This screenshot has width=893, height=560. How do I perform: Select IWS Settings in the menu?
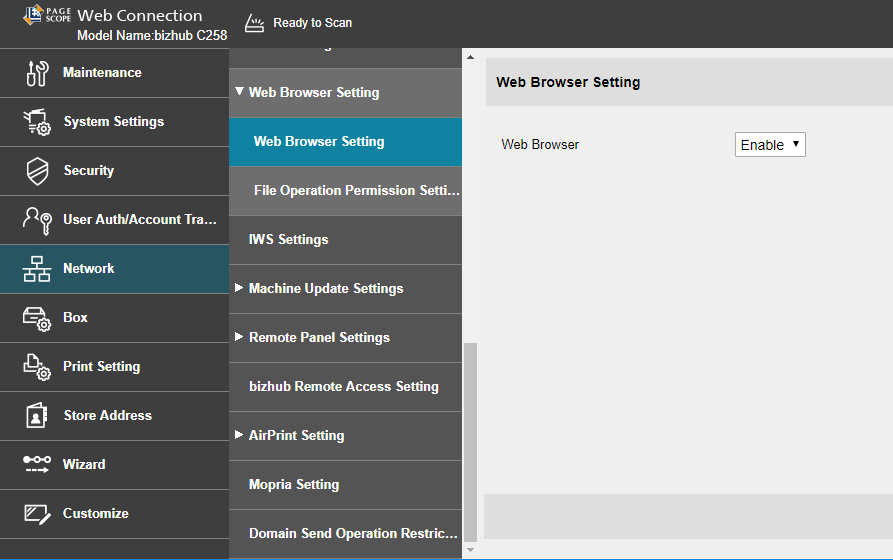point(288,240)
